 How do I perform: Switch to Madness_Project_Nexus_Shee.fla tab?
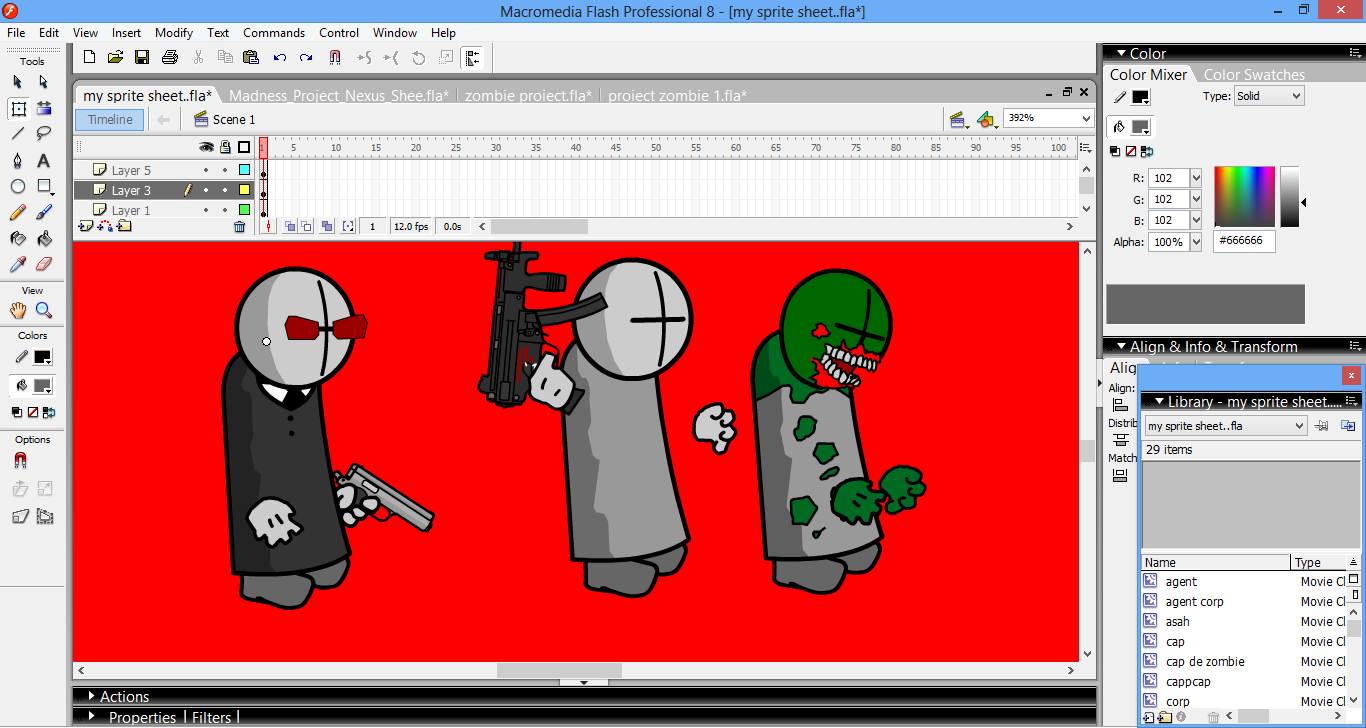point(338,96)
